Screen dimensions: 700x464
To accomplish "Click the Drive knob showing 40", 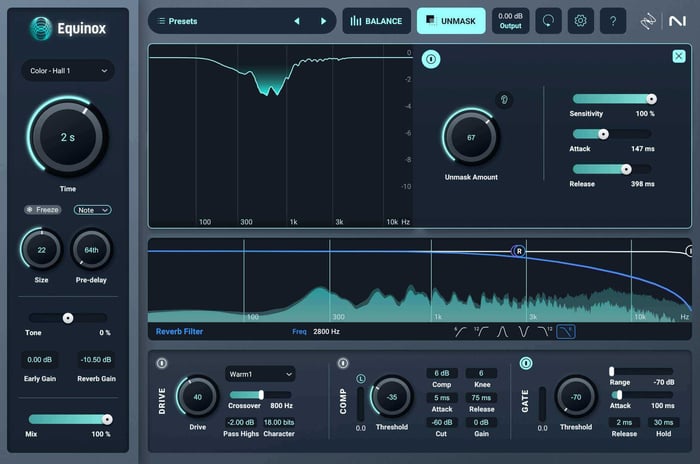I will coord(197,397).
